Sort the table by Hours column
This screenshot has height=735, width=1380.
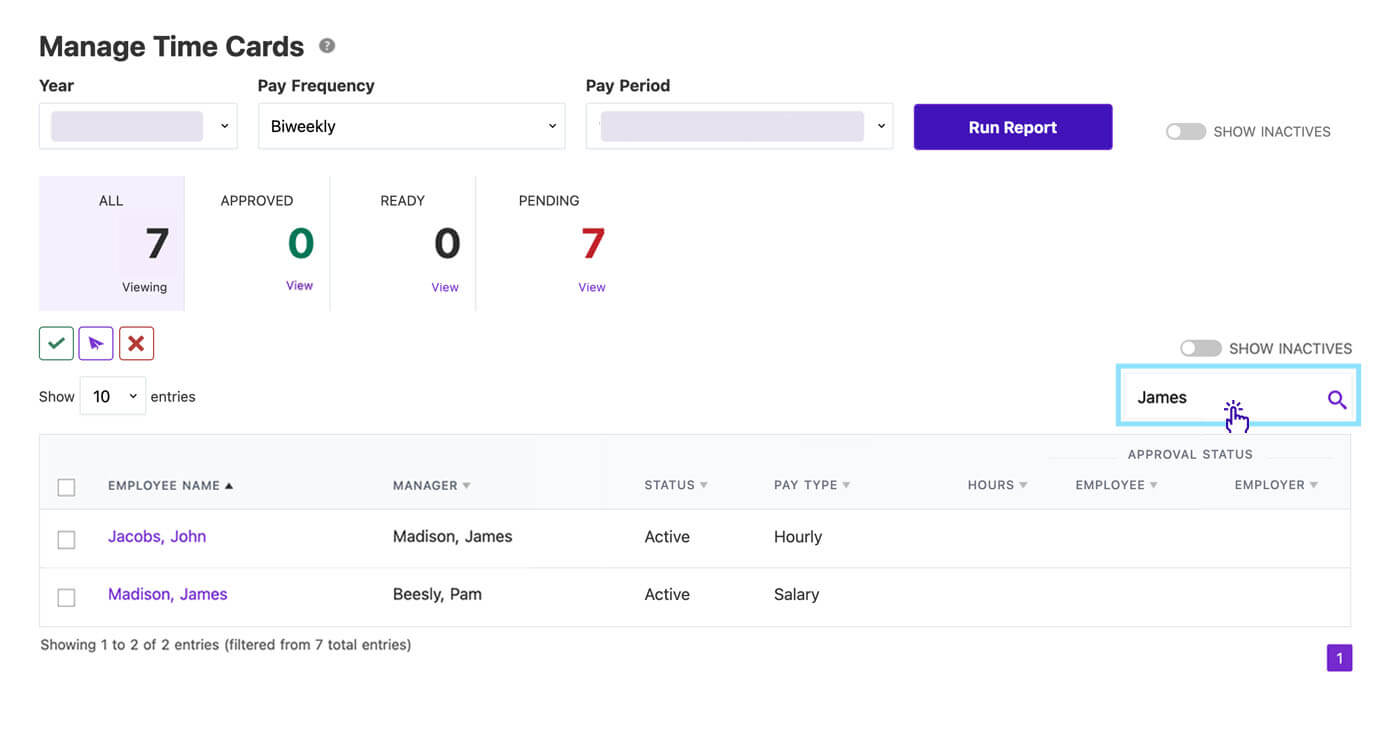tap(996, 485)
